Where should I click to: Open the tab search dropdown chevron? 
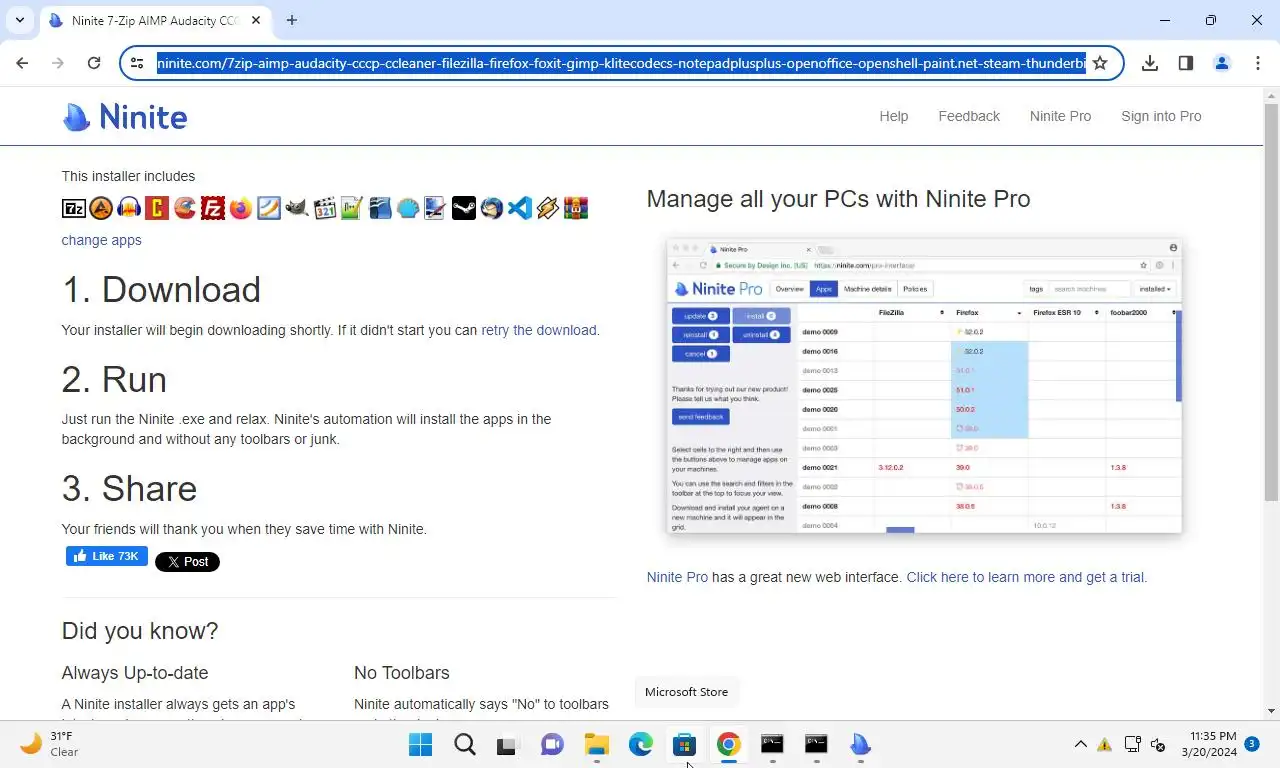point(20,20)
